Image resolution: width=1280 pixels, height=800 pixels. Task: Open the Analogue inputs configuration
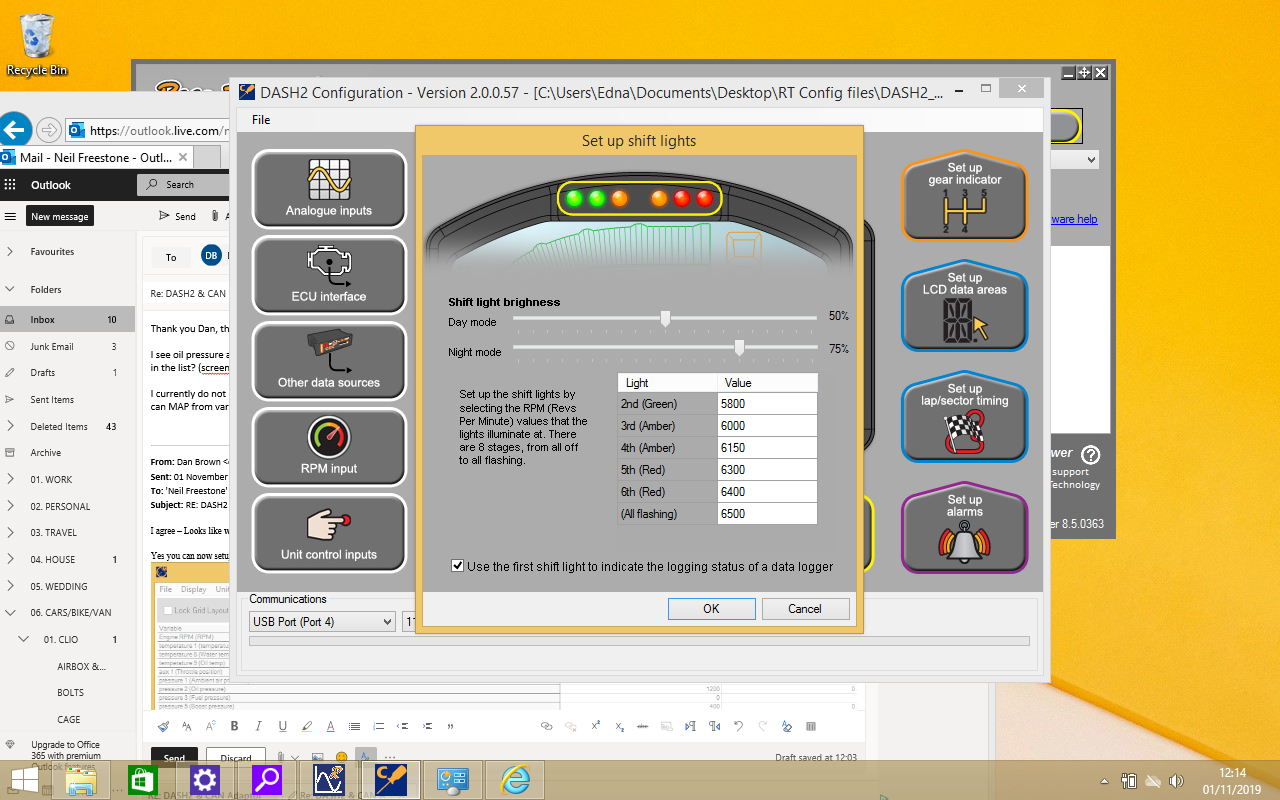pos(328,189)
